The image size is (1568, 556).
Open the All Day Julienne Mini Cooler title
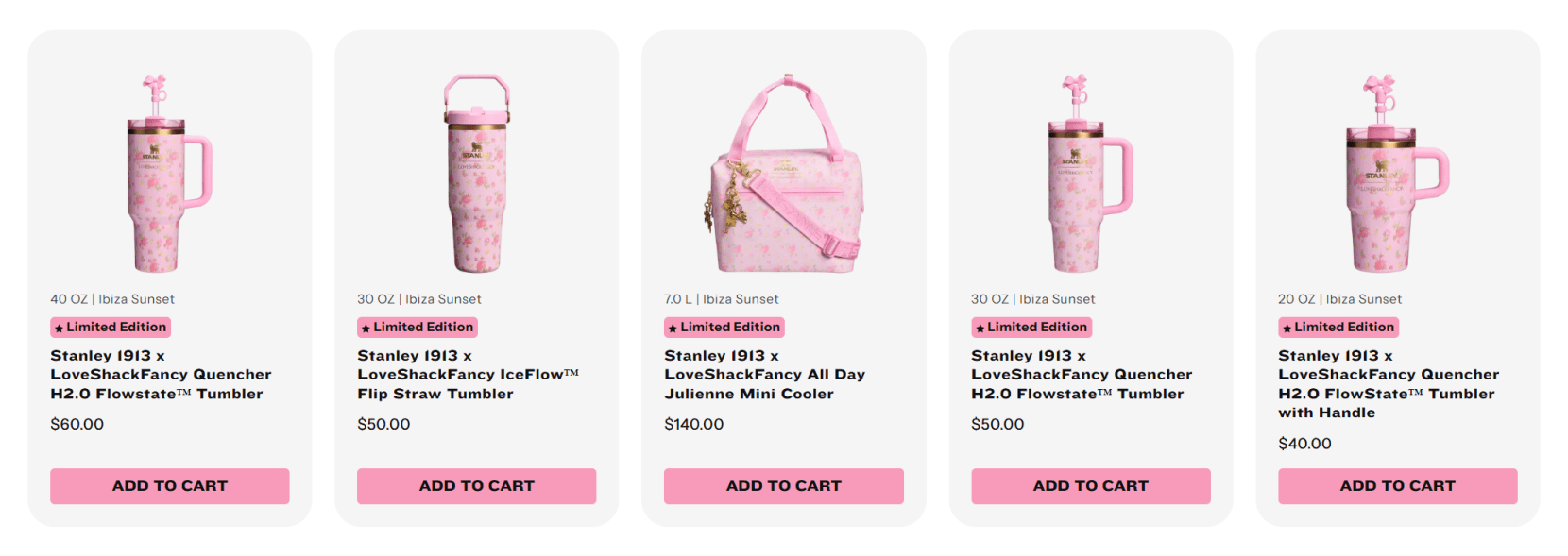click(x=764, y=375)
